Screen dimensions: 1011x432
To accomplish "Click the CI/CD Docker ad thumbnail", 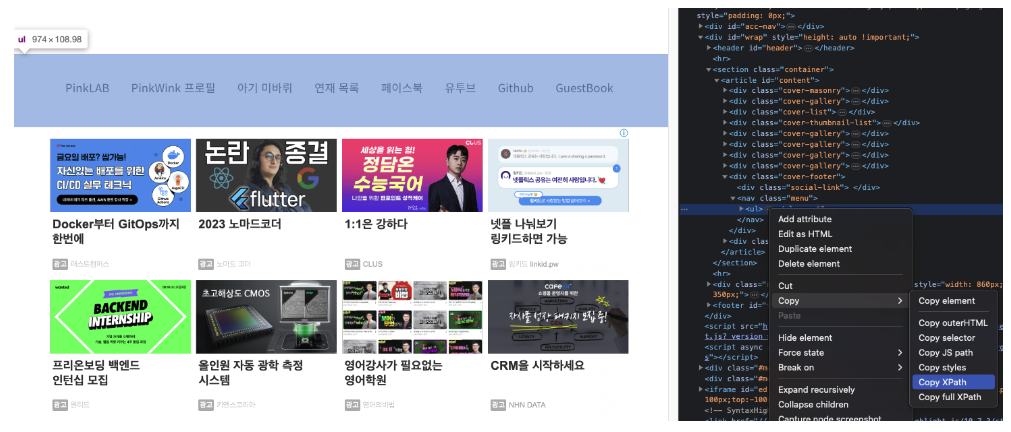I will (121, 175).
